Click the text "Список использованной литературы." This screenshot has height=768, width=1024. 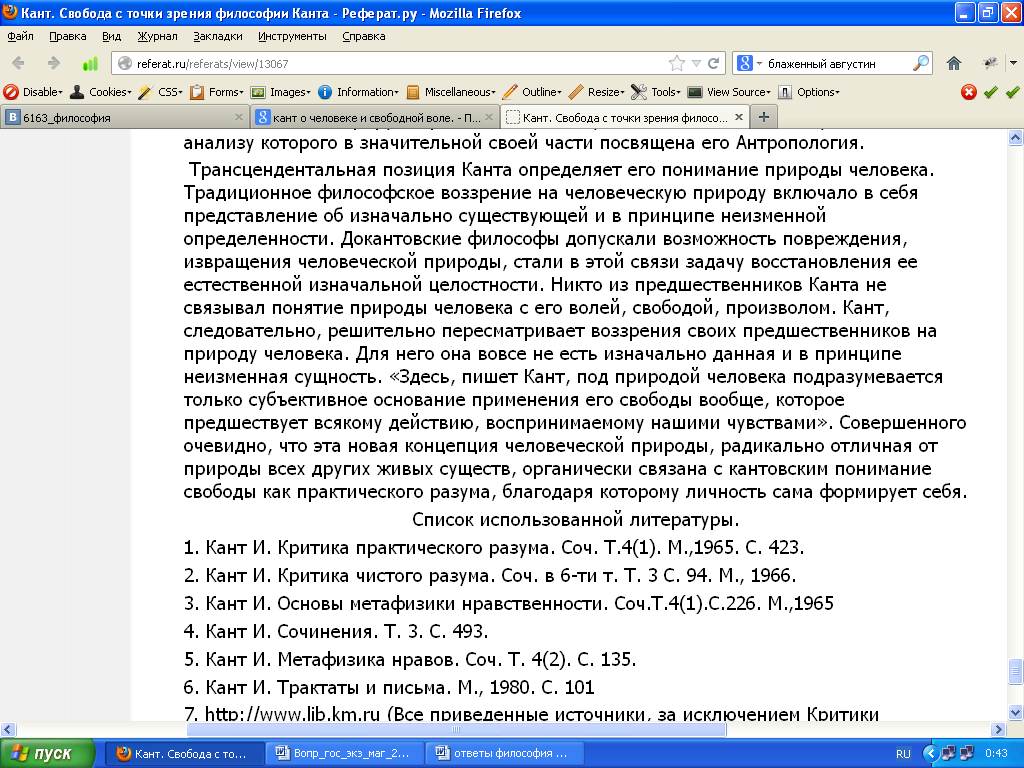575,520
